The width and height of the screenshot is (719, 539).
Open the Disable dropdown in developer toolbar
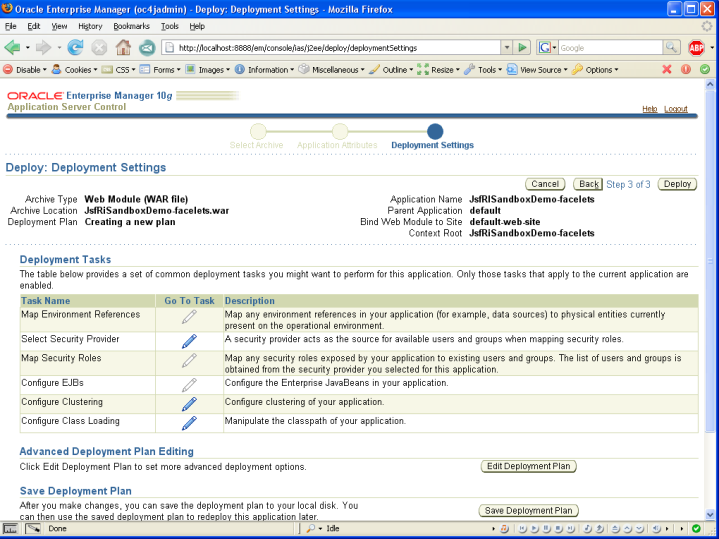25,69
